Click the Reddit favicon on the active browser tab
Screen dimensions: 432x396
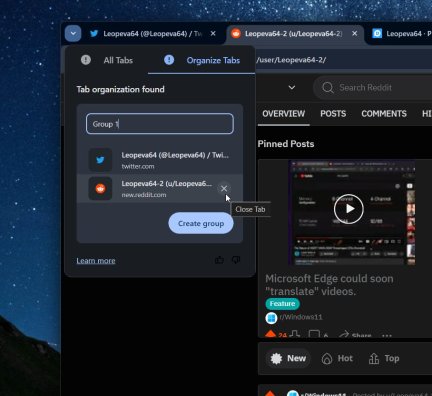236,33
